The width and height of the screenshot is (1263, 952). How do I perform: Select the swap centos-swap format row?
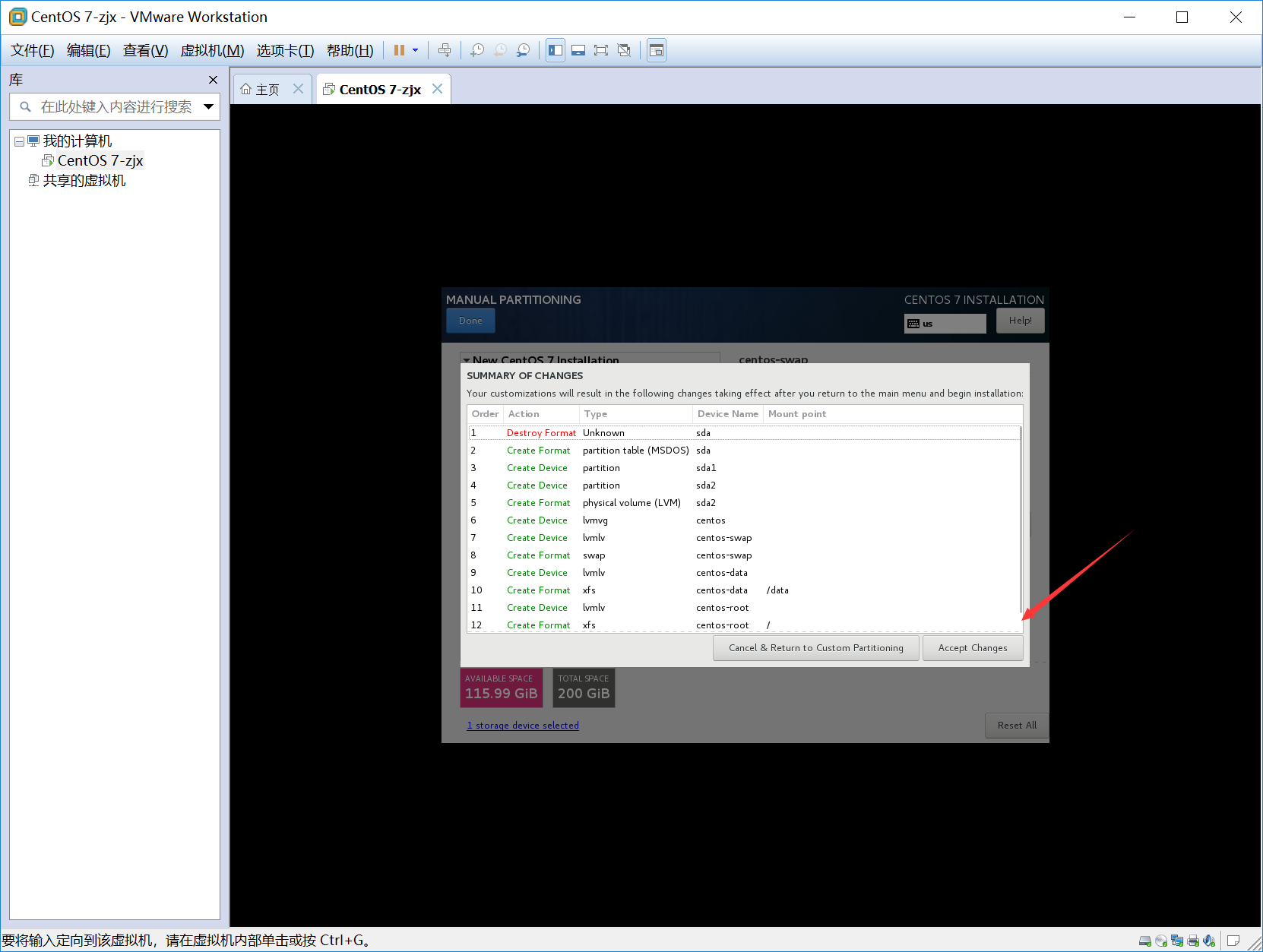(744, 555)
